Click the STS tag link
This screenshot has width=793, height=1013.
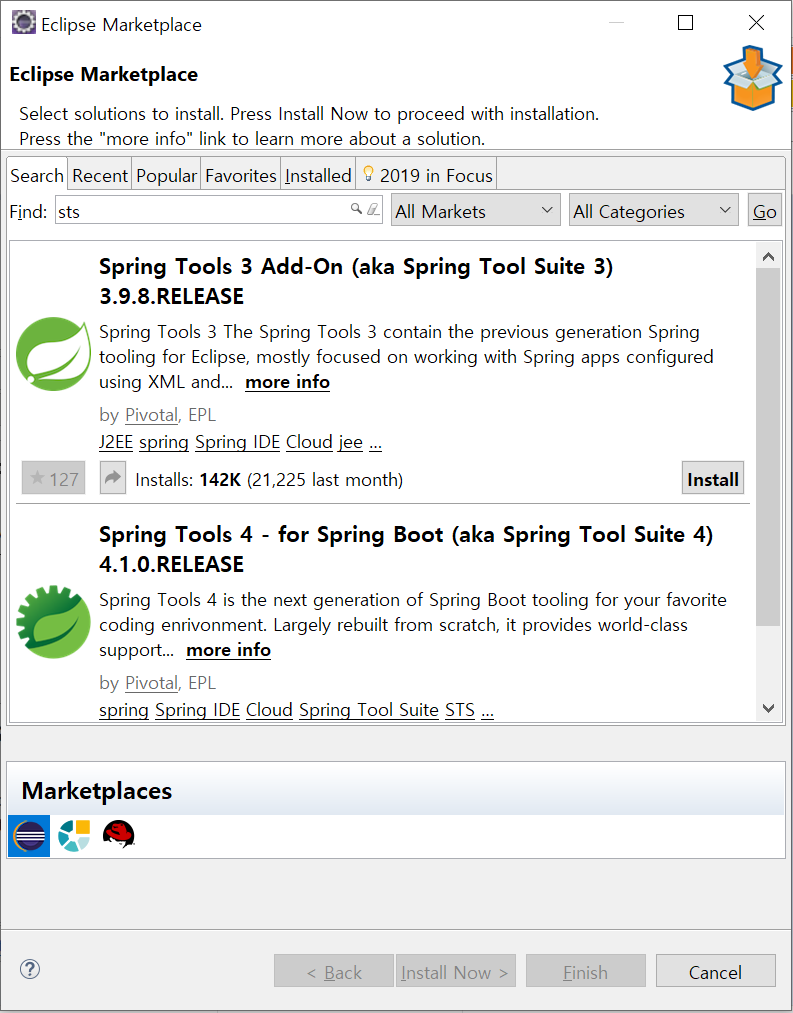coord(460,710)
